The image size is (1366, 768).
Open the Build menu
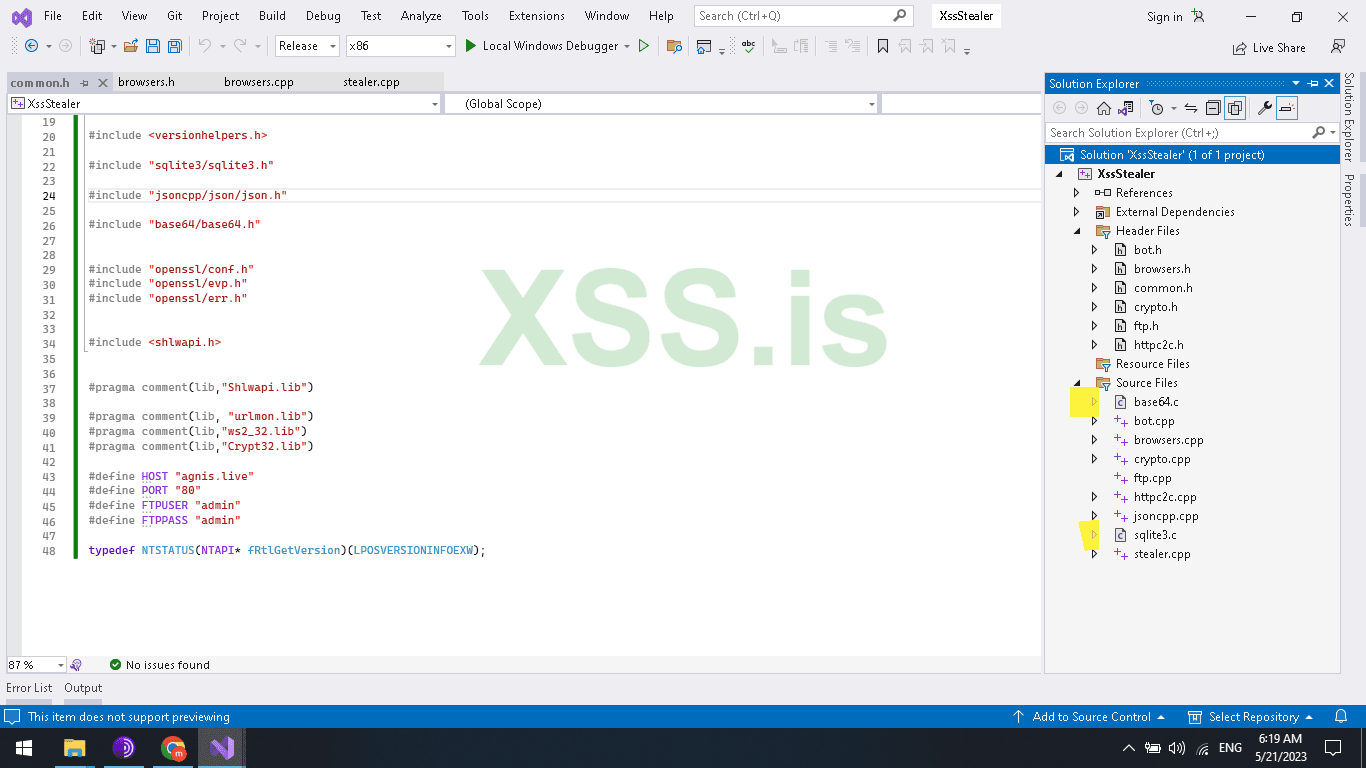272,16
